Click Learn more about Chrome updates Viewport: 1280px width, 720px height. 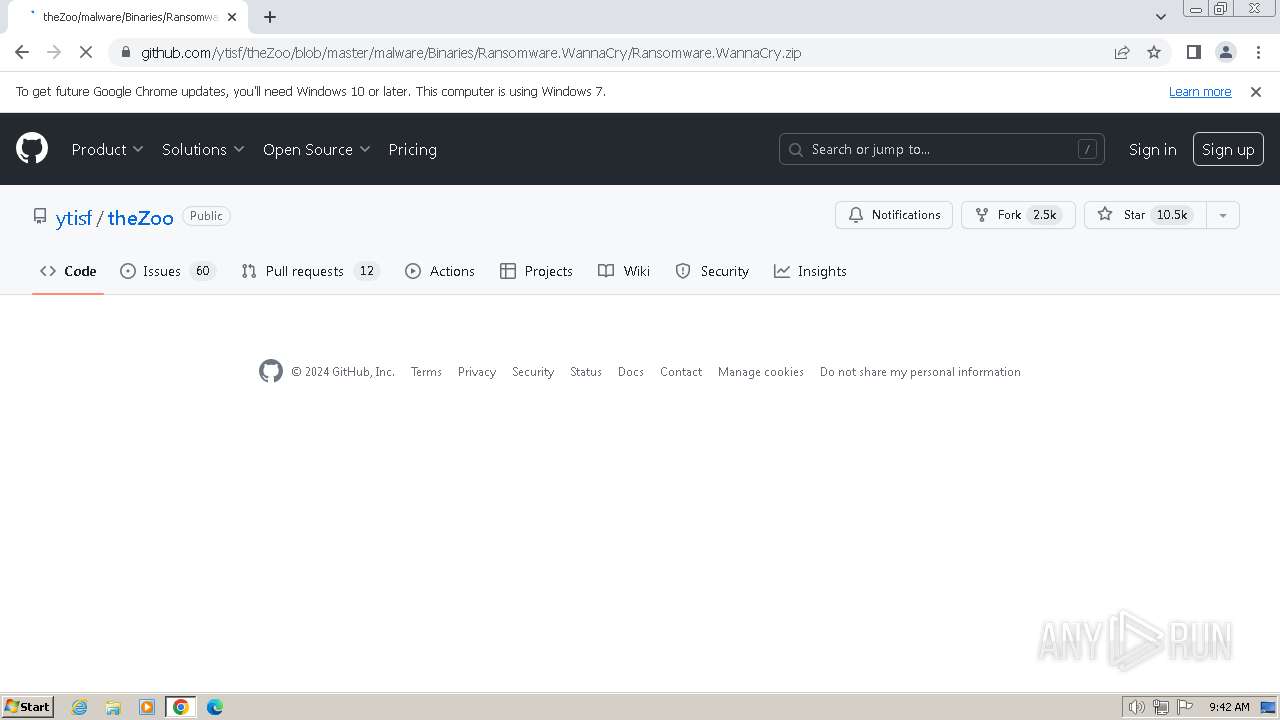tap(1200, 91)
